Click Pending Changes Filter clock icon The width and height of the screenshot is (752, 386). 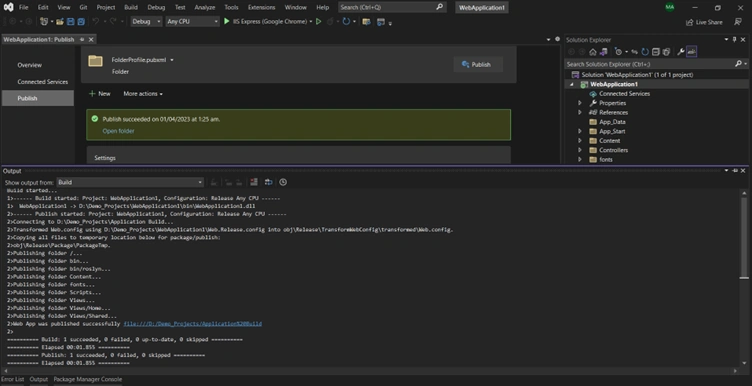click(619, 52)
